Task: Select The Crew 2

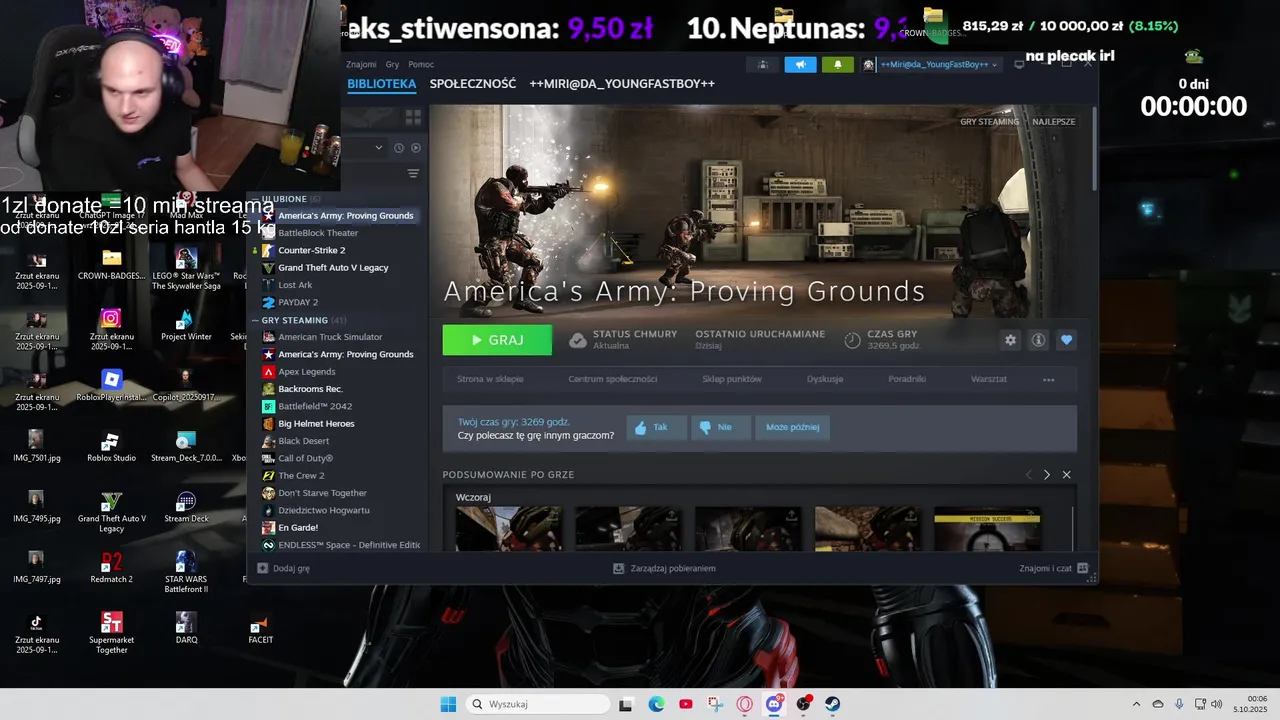Action: tap(301, 476)
